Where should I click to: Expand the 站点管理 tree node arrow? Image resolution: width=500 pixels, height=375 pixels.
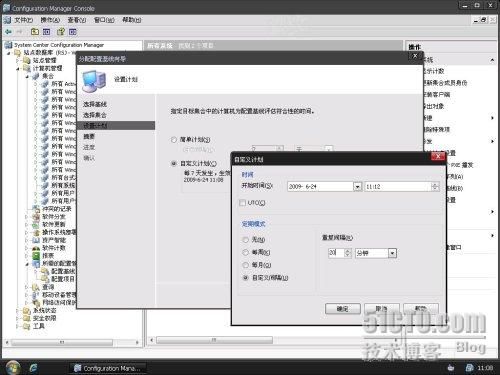point(18,61)
